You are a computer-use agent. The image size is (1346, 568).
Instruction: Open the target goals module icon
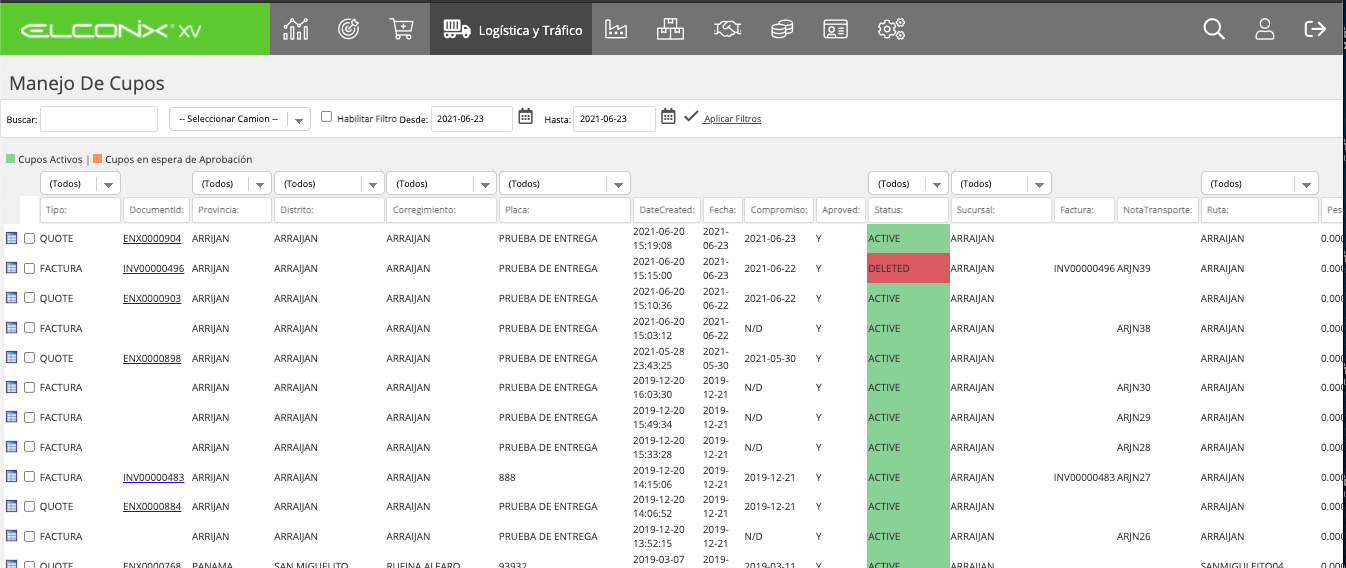pyautogui.click(x=349, y=29)
